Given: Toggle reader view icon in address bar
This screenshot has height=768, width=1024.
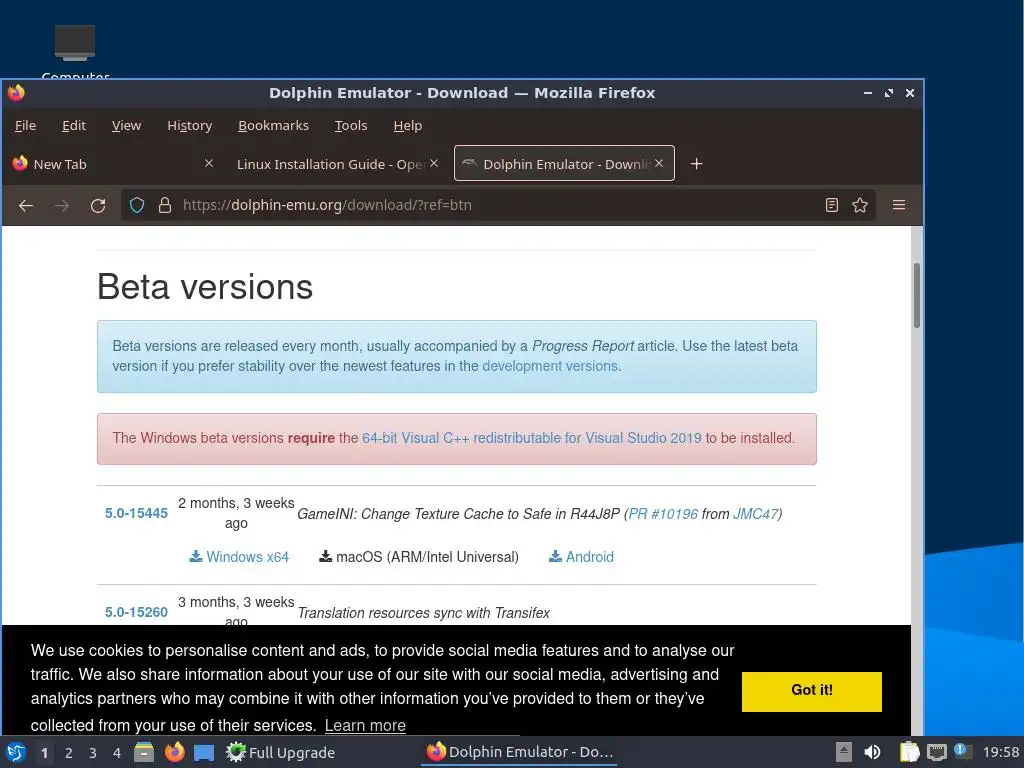Looking at the screenshot, I should (831, 205).
